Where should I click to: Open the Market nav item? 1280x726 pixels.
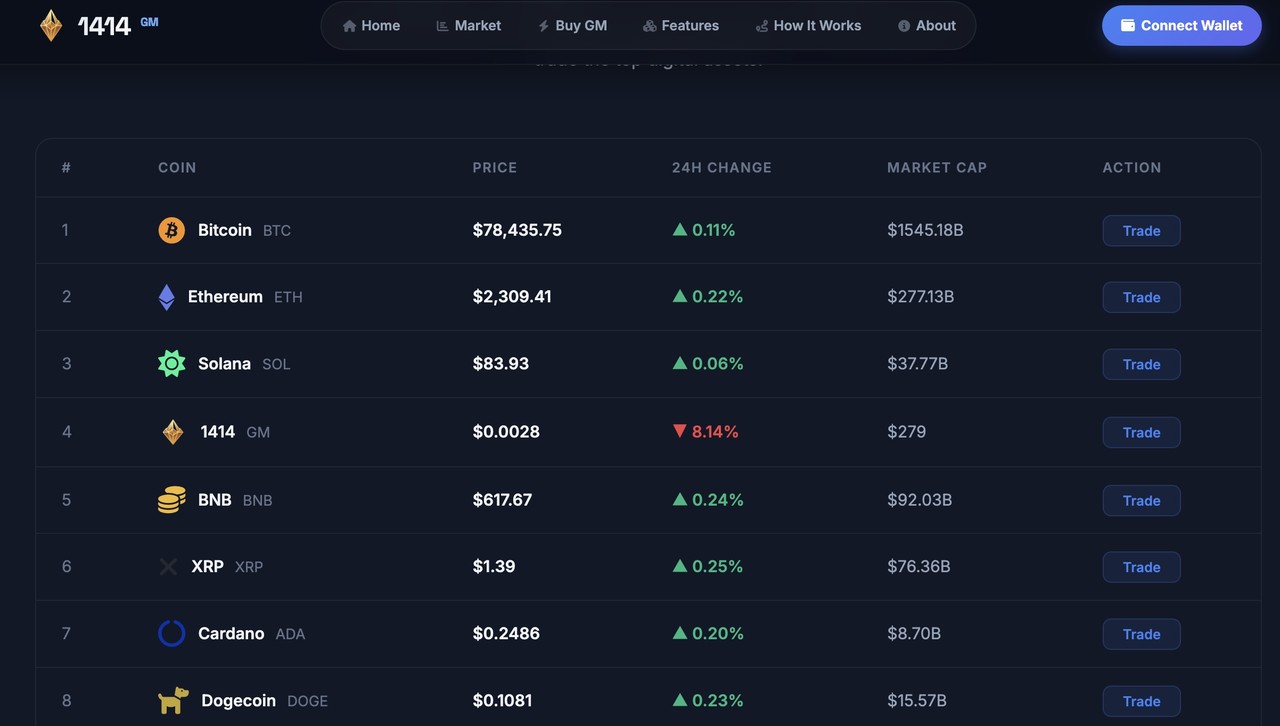click(x=469, y=25)
